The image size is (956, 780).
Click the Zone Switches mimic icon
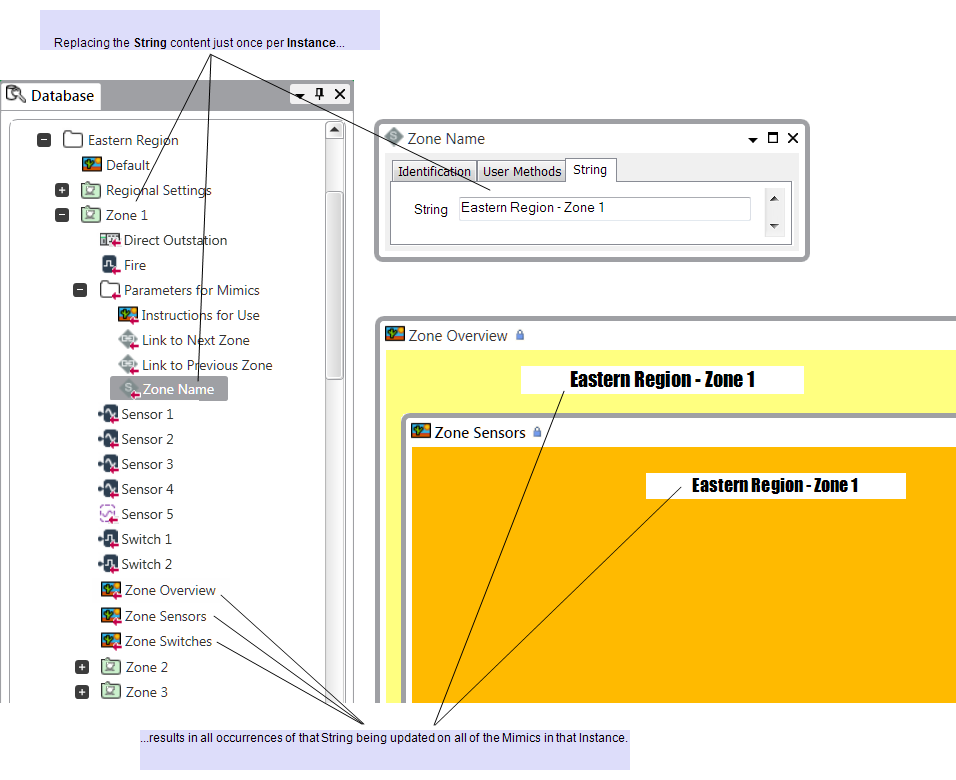[x=111, y=641]
